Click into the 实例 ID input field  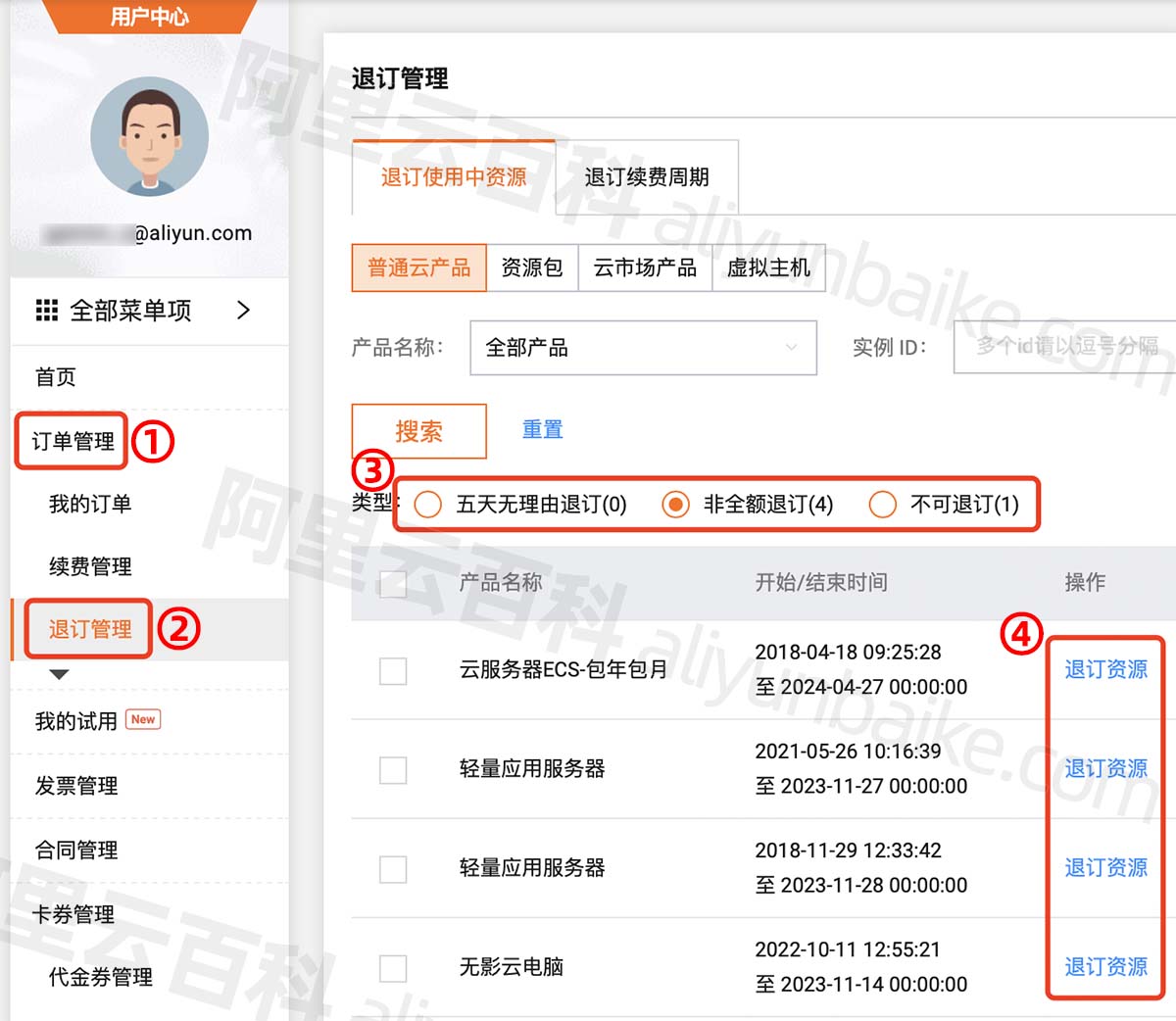1064,347
